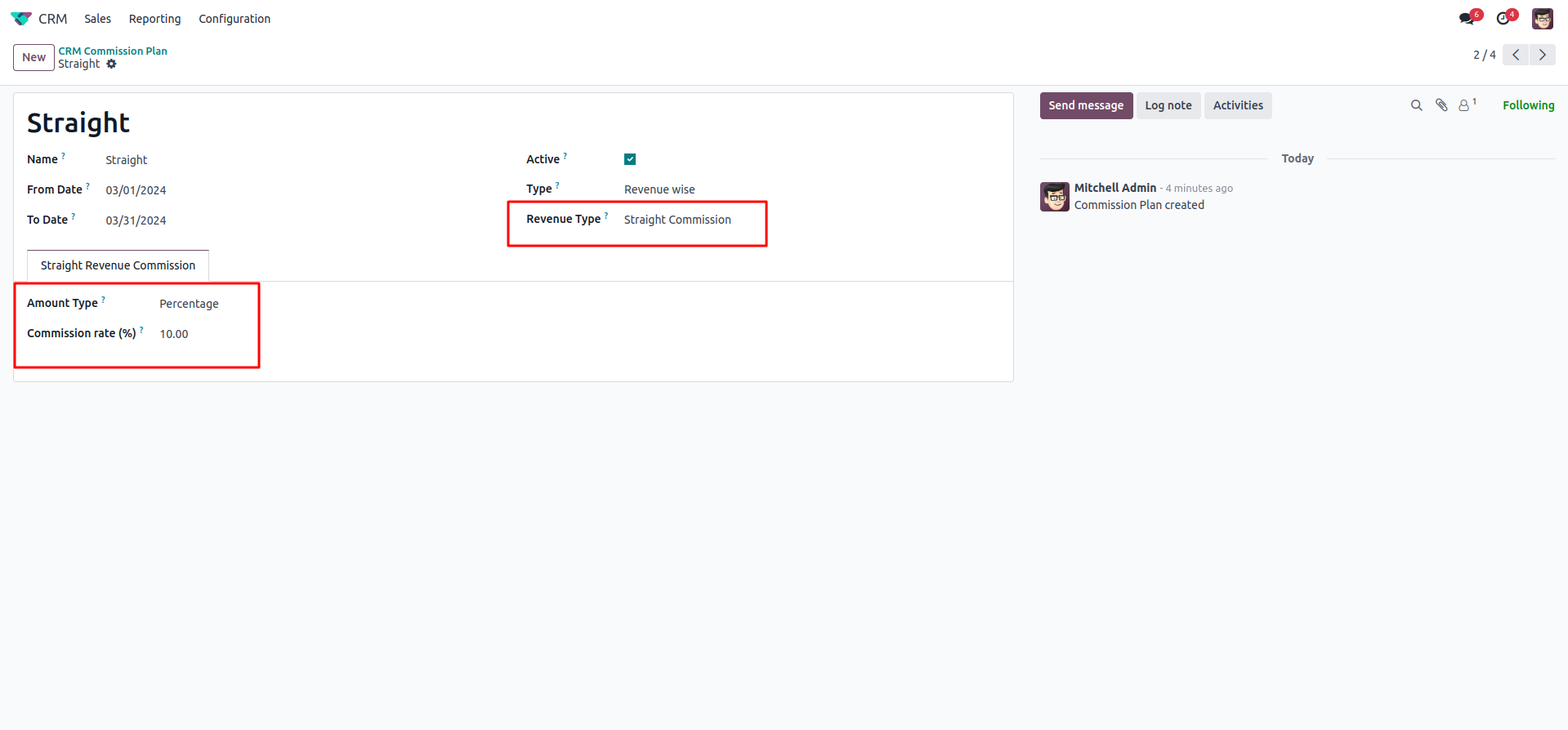Viewport: 1568px width, 730px height.
Task: Click the Type field help question mark
Action: coord(557,185)
